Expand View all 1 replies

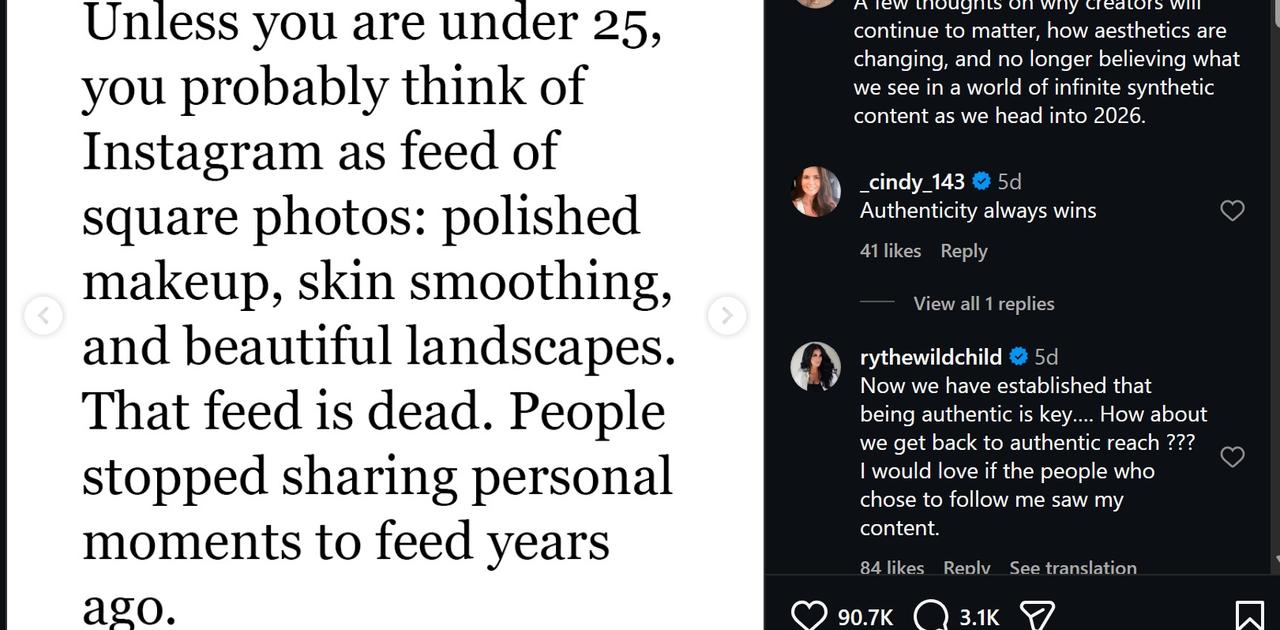pos(983,304)
